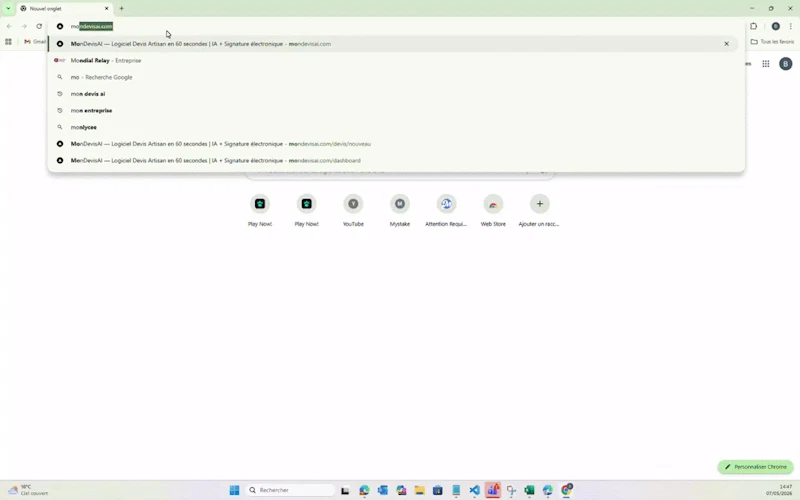Open the Gmail bookmark

[x=35, y=42]
